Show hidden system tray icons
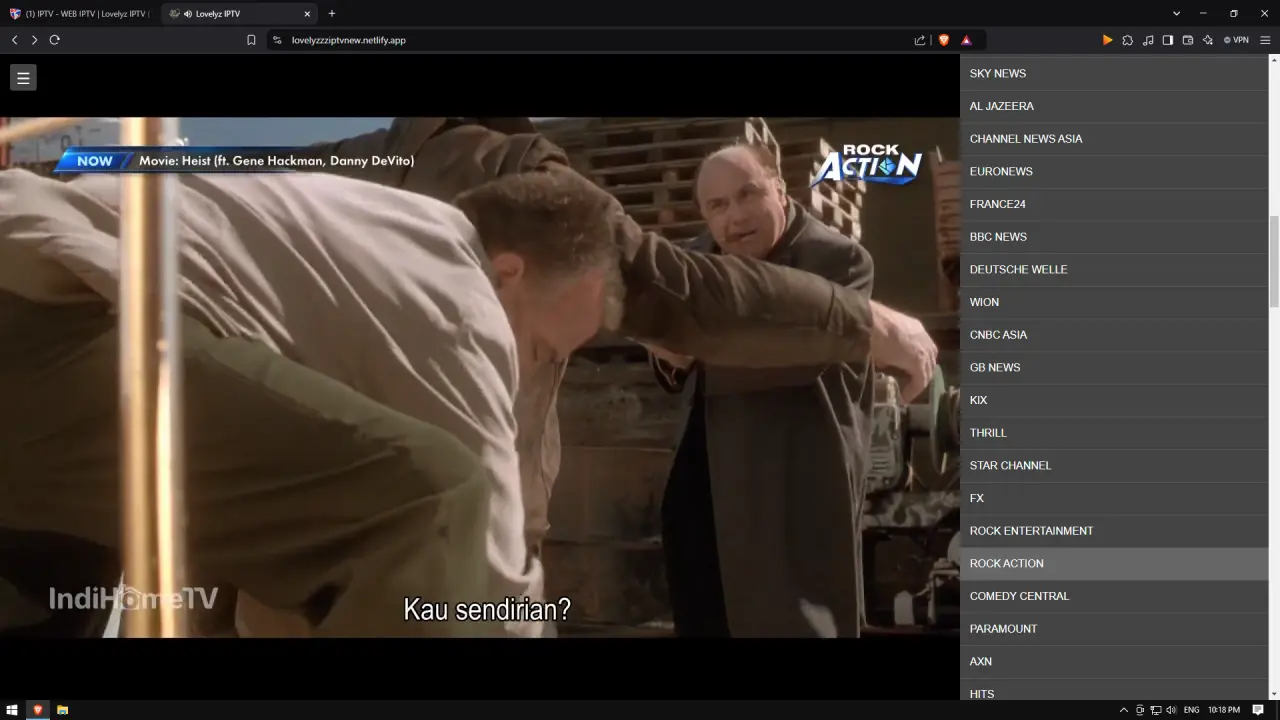 (x=1123, y=710)
